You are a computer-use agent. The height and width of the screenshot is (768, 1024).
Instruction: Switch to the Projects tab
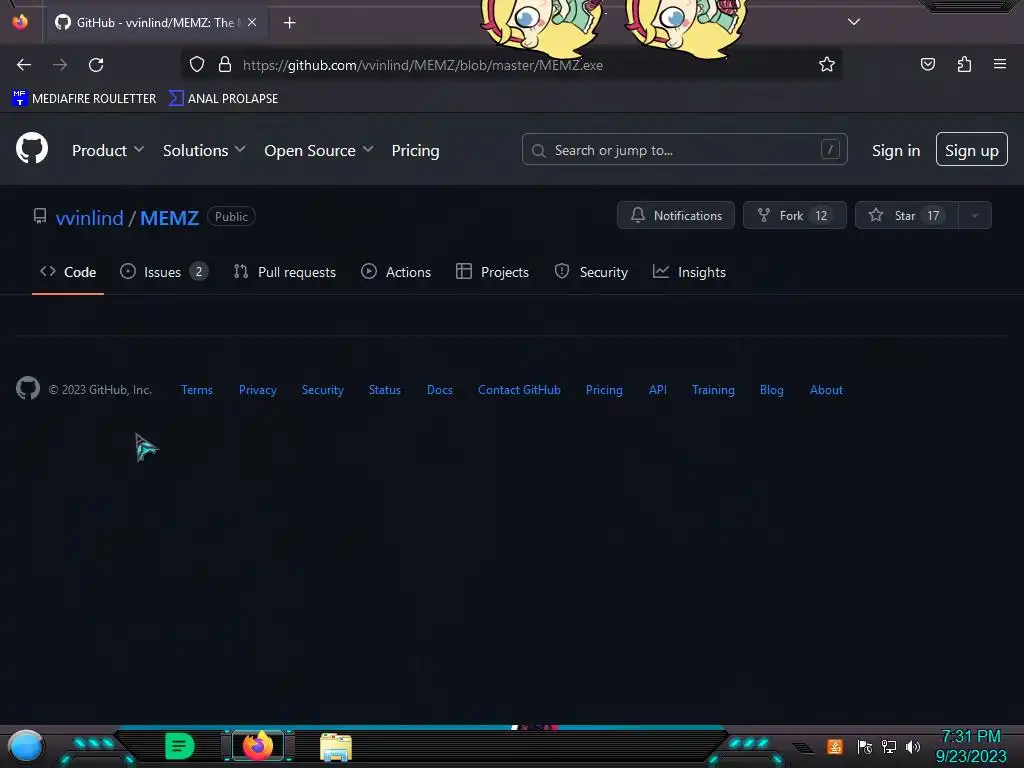click(x=492, y=272)
